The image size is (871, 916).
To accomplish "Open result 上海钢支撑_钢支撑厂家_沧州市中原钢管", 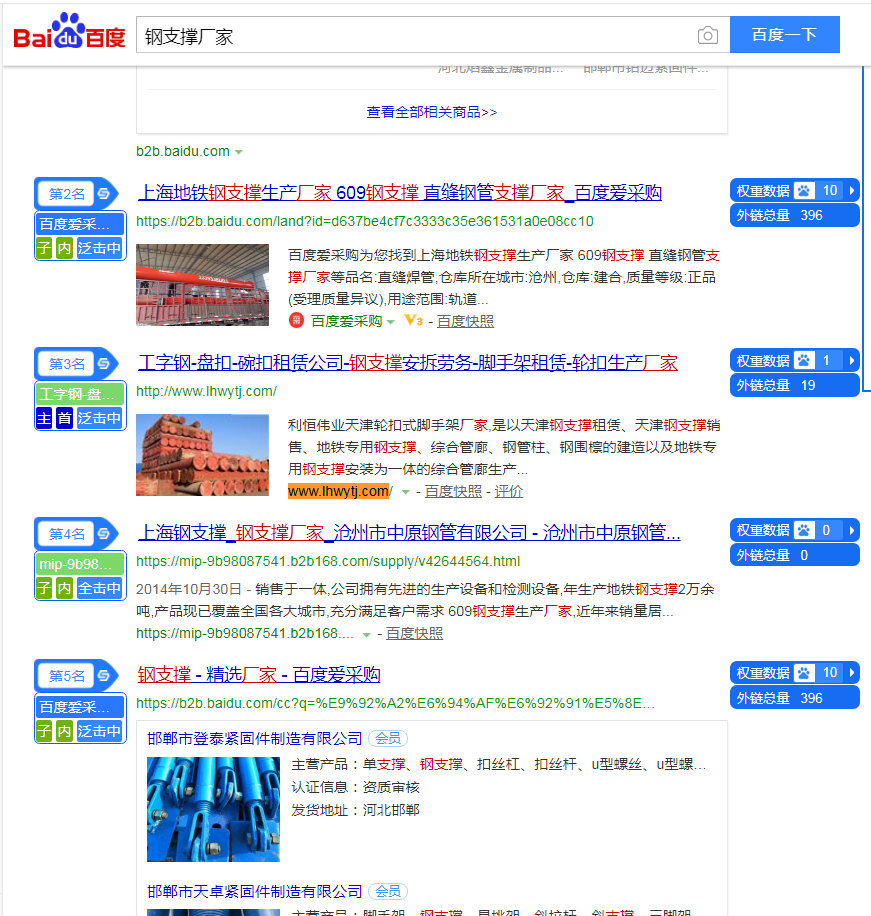I will point(409,532).
